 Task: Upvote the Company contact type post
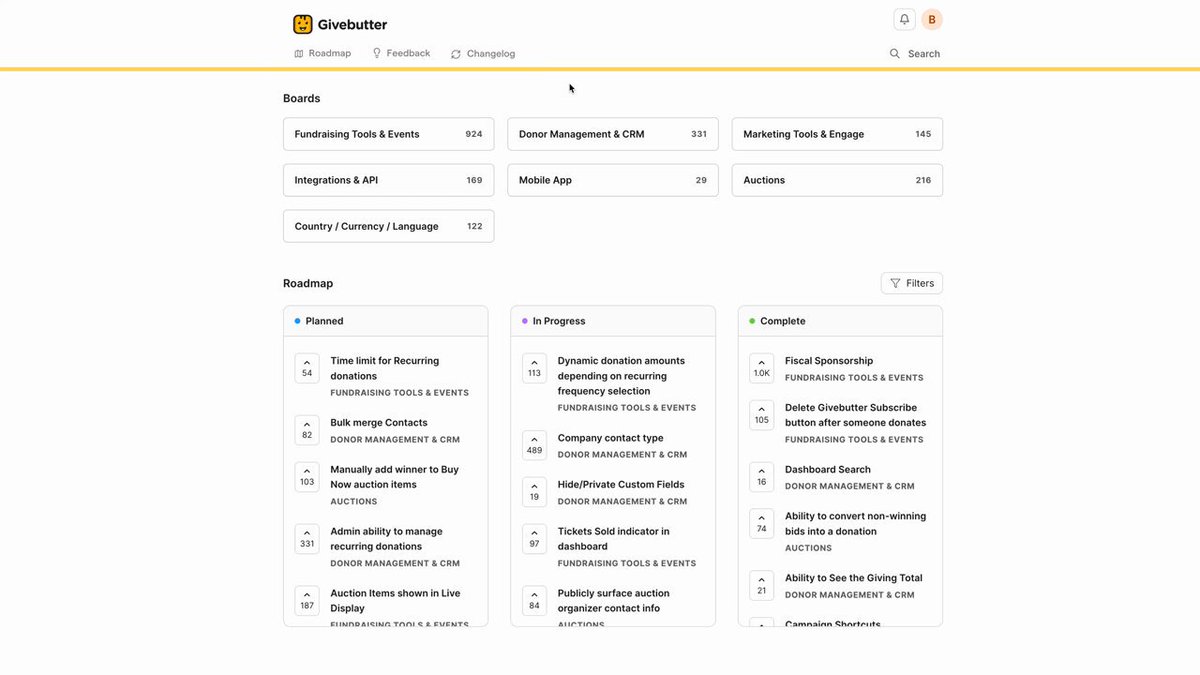click(534, 445)
